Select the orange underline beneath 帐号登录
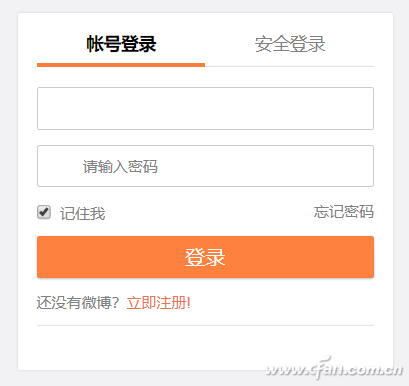Viewport: 409px width, 386px height. (121, 65)
